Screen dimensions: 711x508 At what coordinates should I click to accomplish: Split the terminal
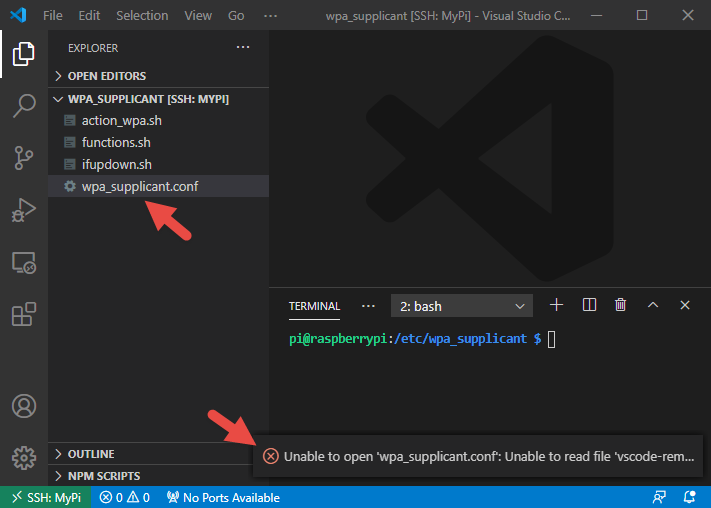589,305
